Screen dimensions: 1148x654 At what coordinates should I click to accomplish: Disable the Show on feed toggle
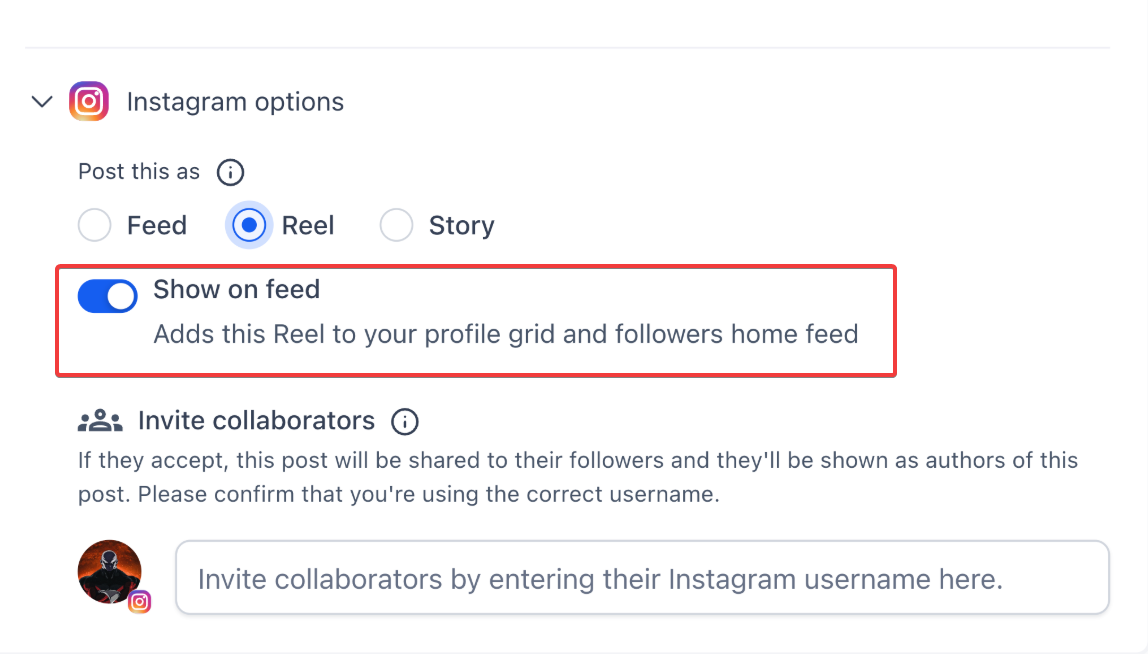tap(108, 296)
